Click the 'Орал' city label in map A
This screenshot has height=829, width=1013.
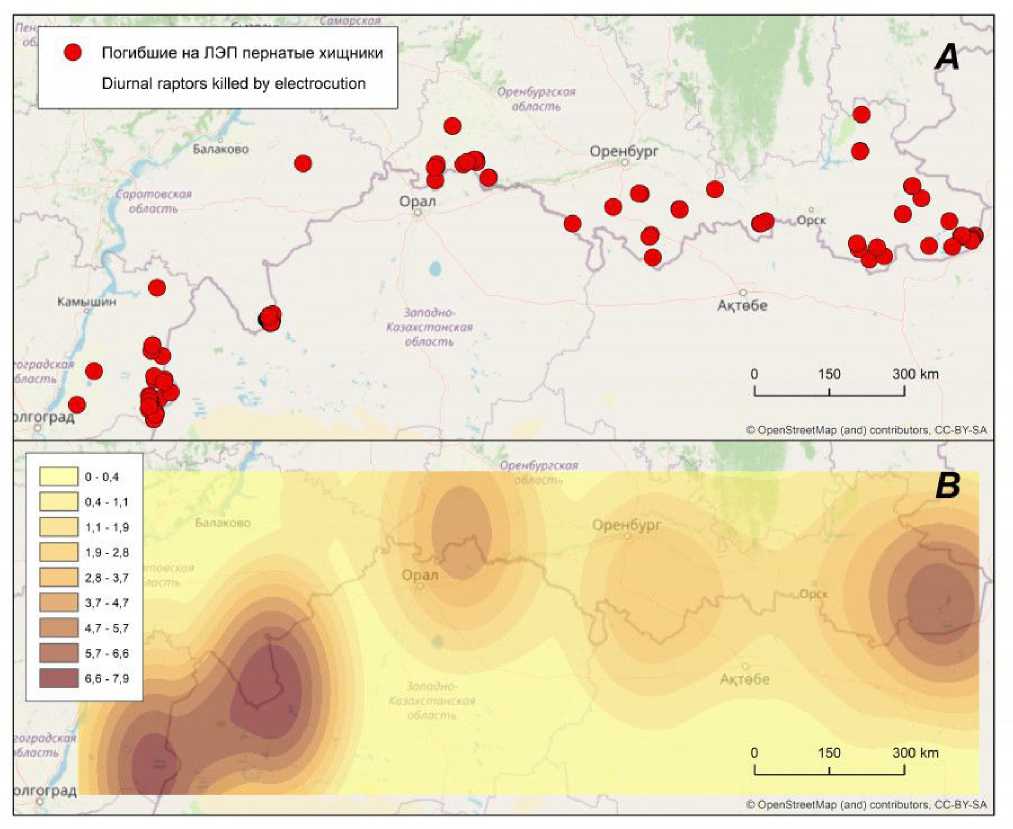(x=417, y=201)
